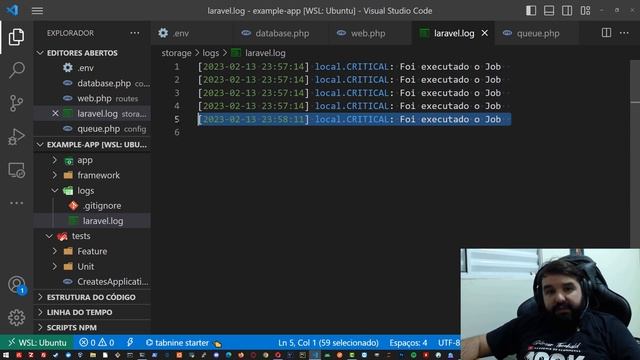
Task: Click line 1 of the log text
Action: pos(349,67)
